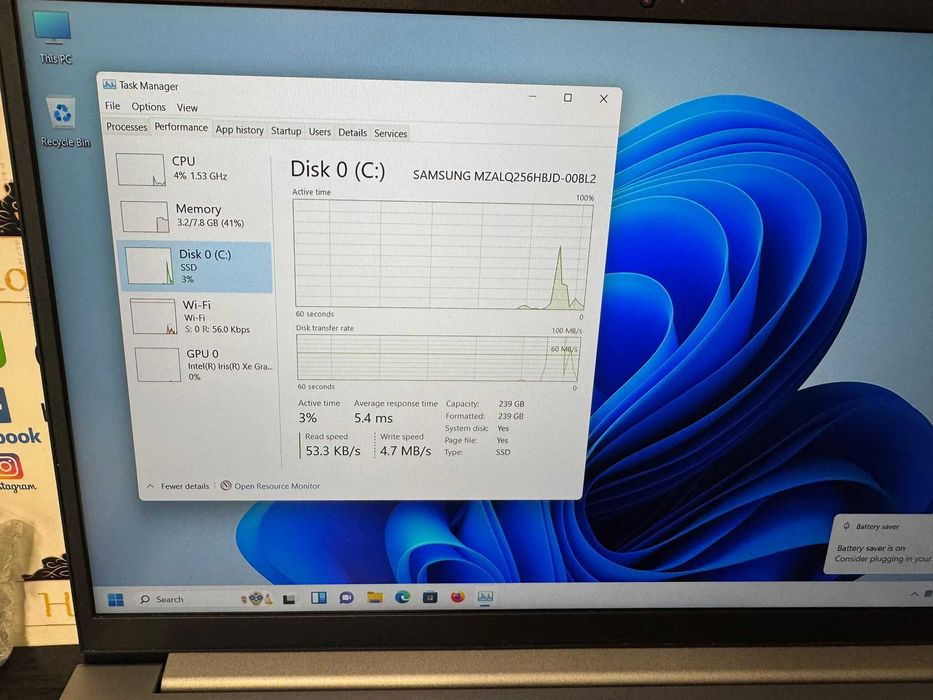The width and height of the screenshot is (933, 700).
Task: Click the Fewer details label
Action: click(185, 486)
